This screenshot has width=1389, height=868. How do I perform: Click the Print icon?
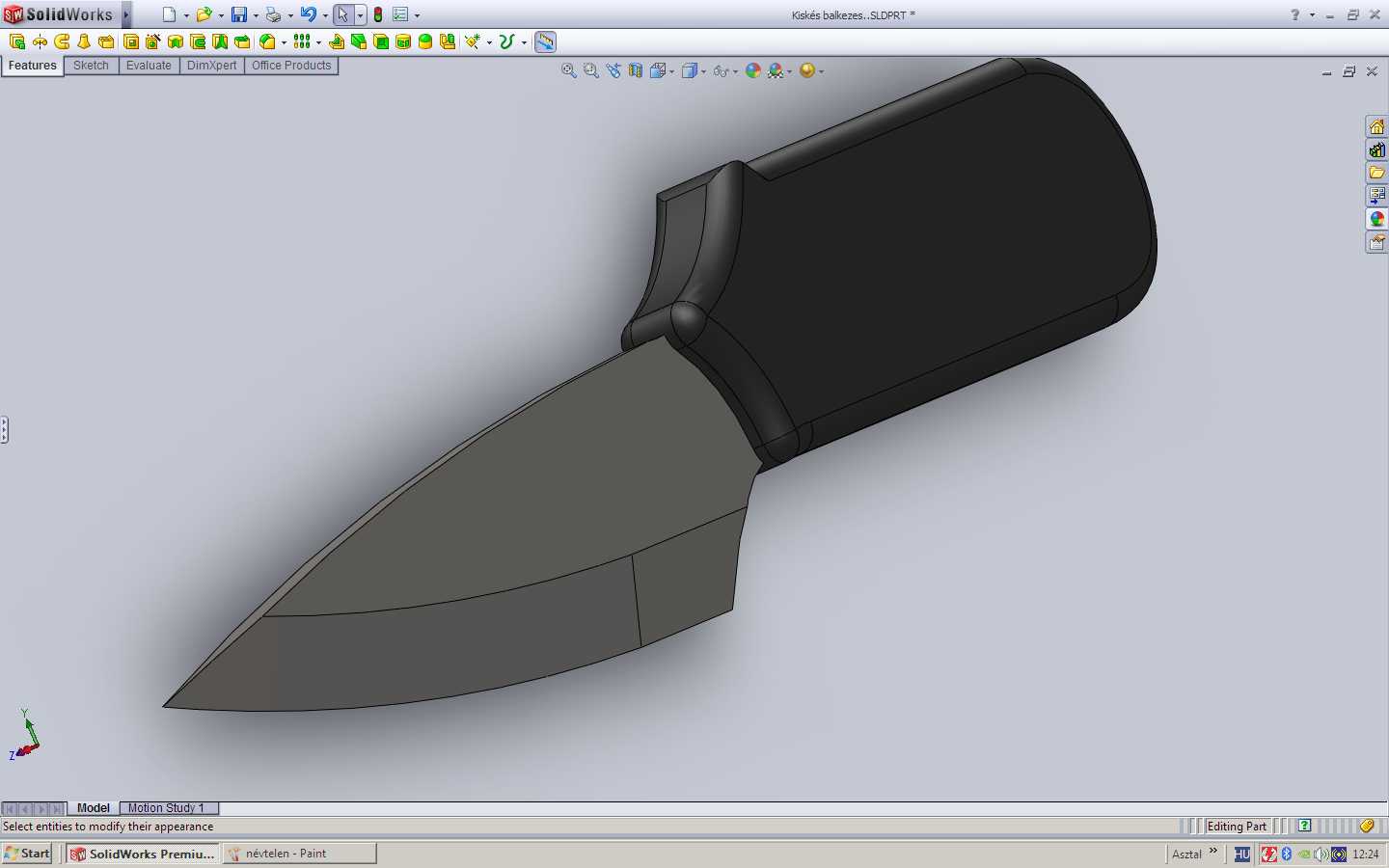click(273, 14)
